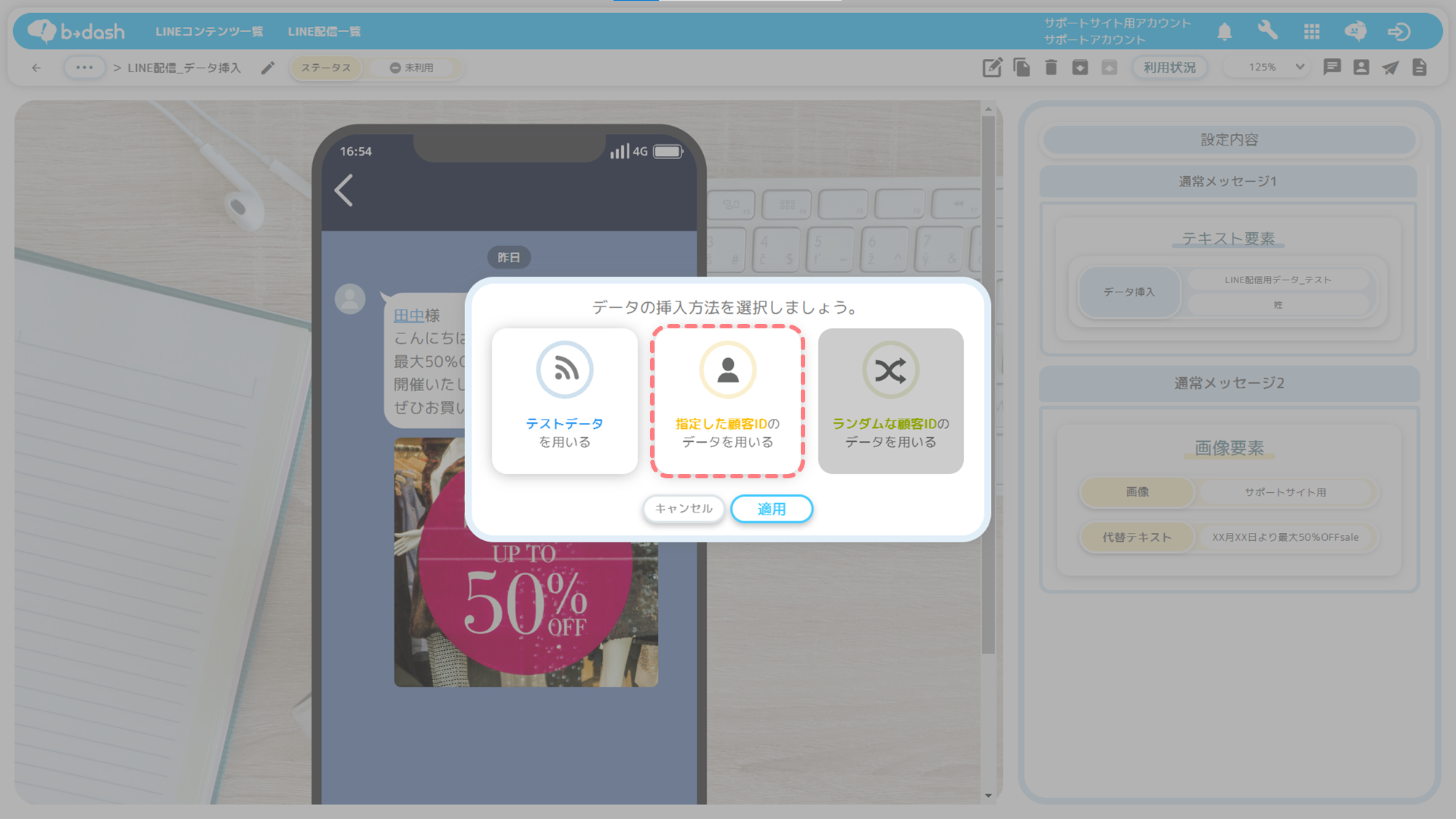Select ランダムな顧客IDのデータを用いる option

[890, 401]
